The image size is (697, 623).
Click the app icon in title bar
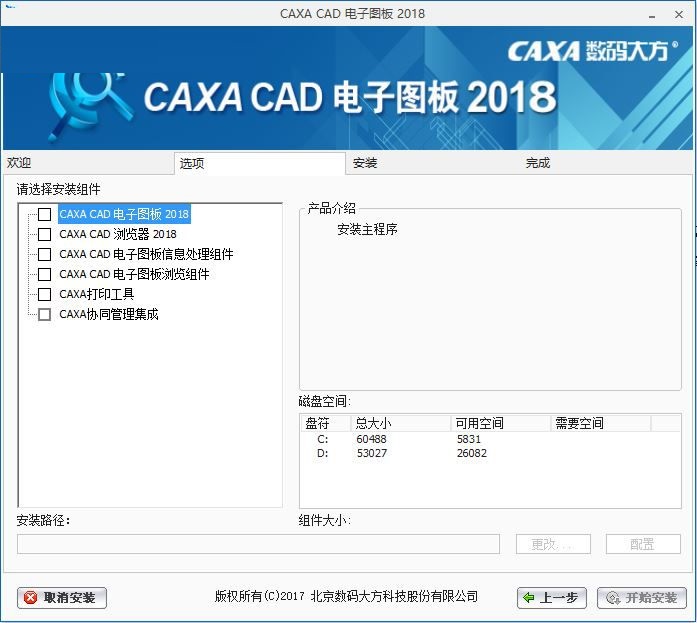[x=10, y=8]
